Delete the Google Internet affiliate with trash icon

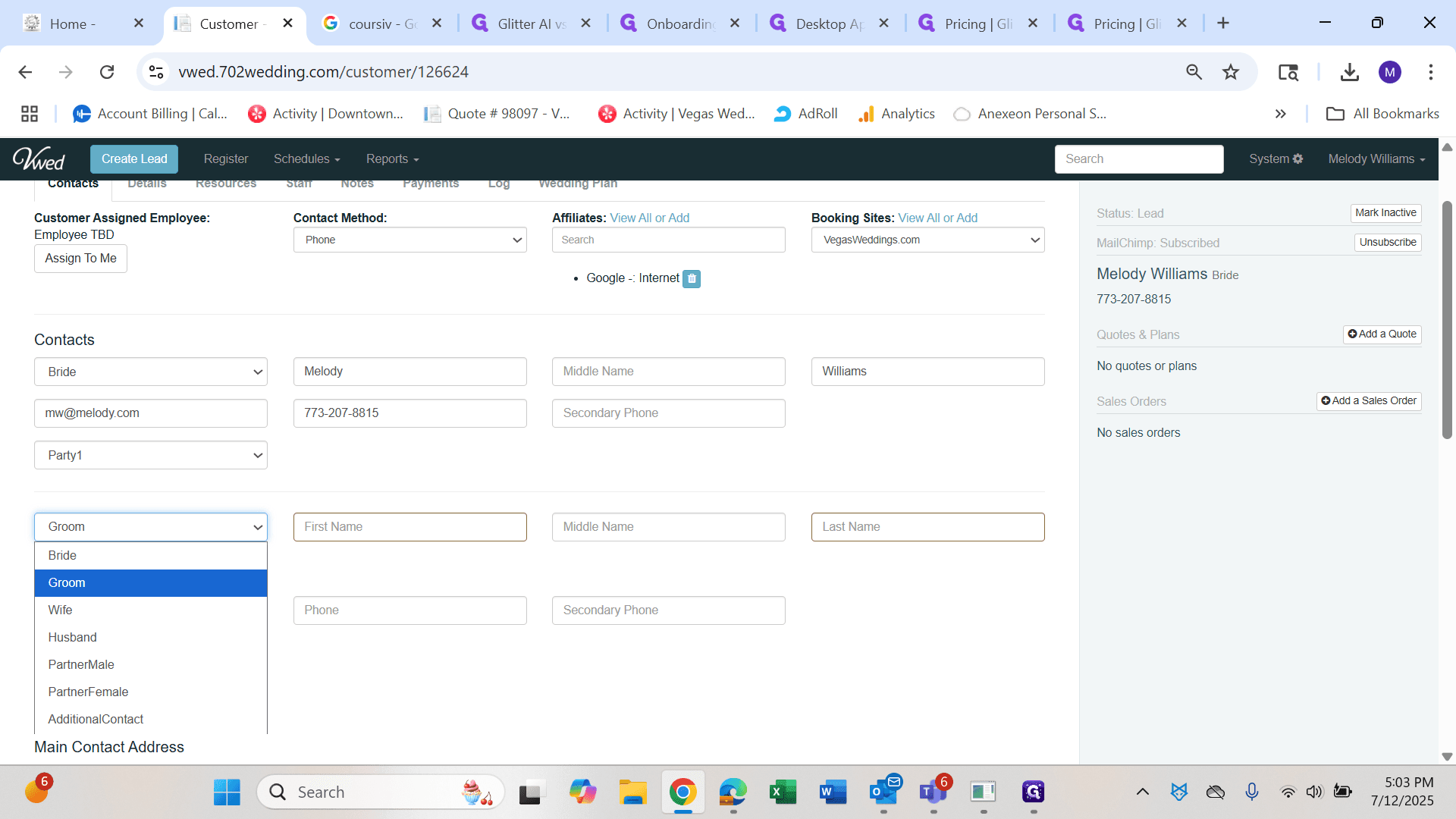pyautogui.click(x=692, y=278)
